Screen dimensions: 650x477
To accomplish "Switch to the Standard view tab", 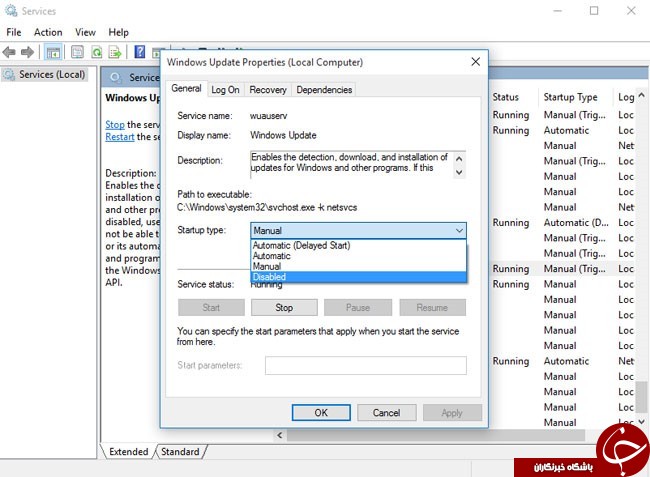I will (x=180, y=451).
